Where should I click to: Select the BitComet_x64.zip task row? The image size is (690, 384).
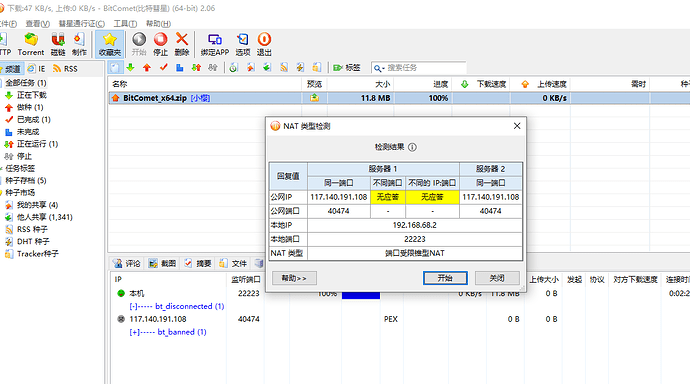pyautogui.click(x=399, y=98)
